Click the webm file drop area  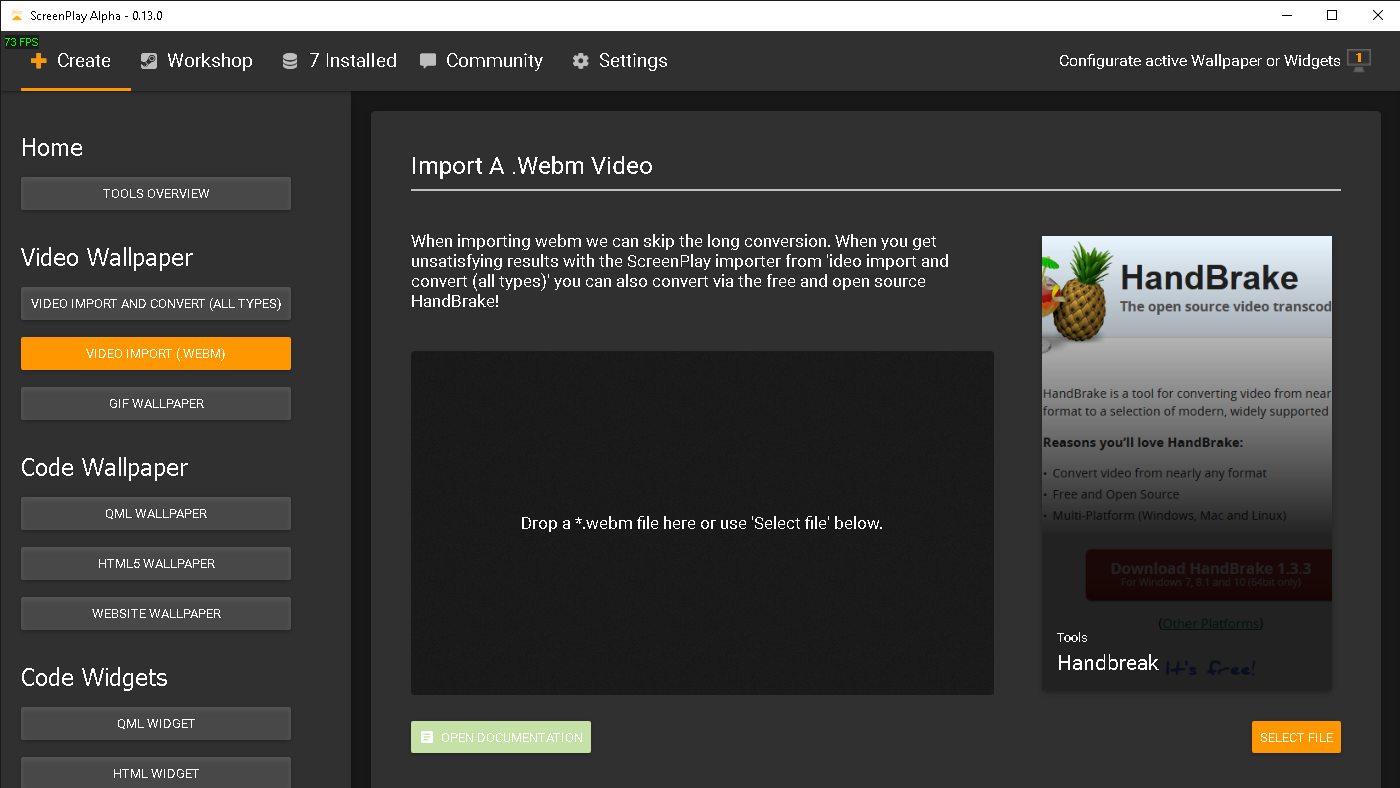click(x=702, y=523)
